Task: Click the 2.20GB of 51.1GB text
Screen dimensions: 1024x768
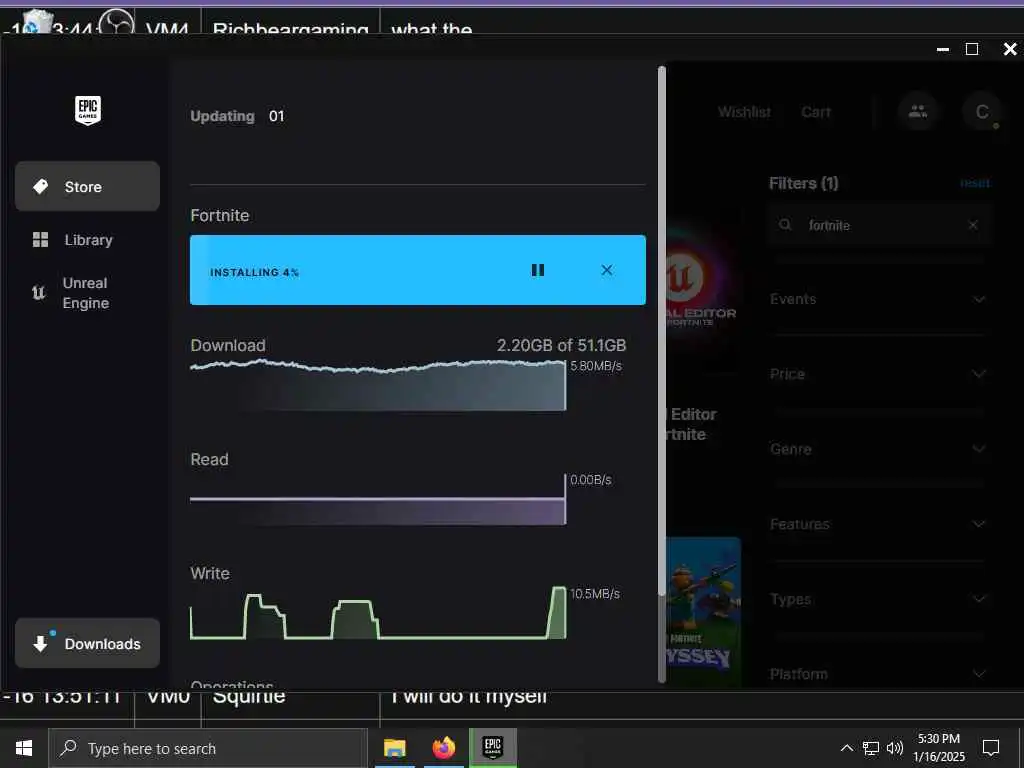Action: pyautogui.click(x=561, y=345)
